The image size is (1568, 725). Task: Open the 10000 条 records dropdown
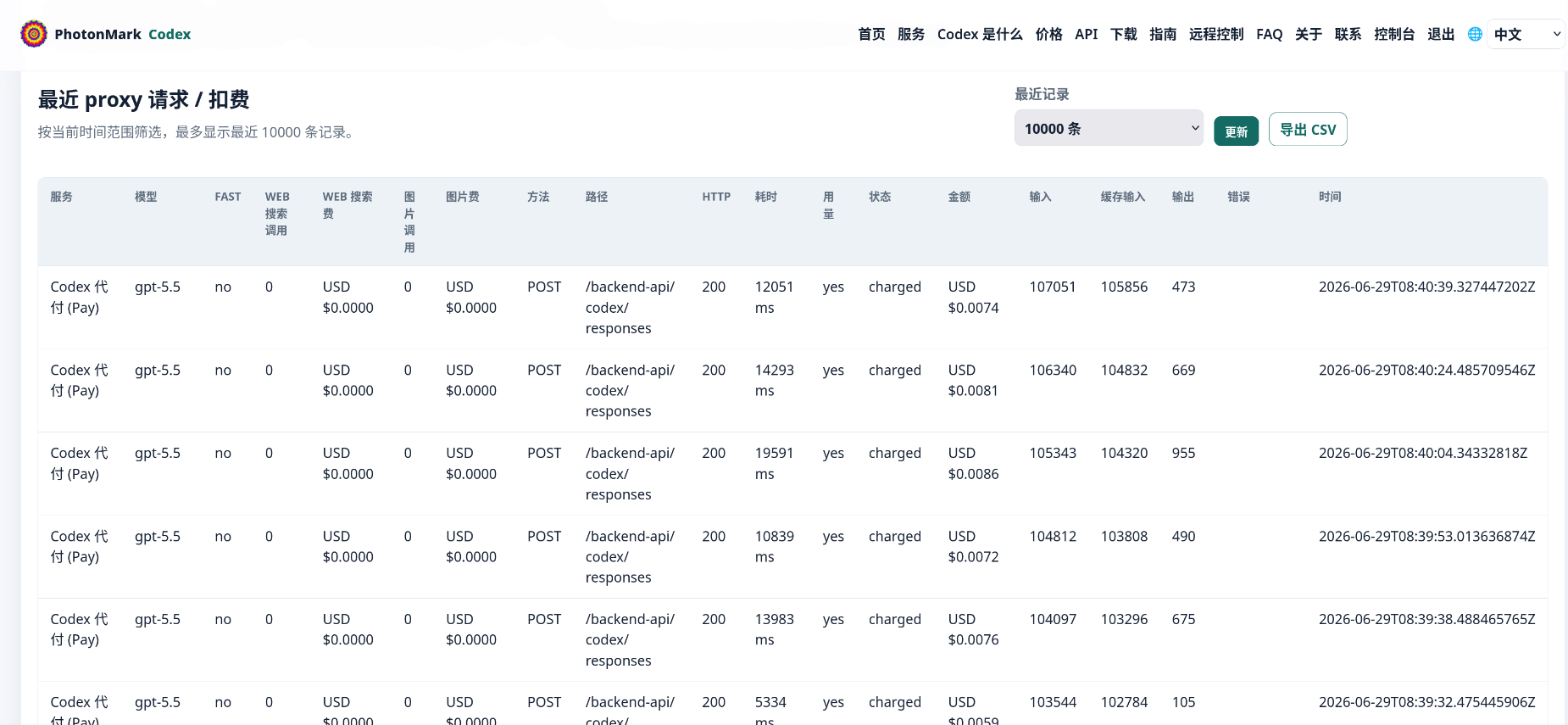coord(1109,128)
